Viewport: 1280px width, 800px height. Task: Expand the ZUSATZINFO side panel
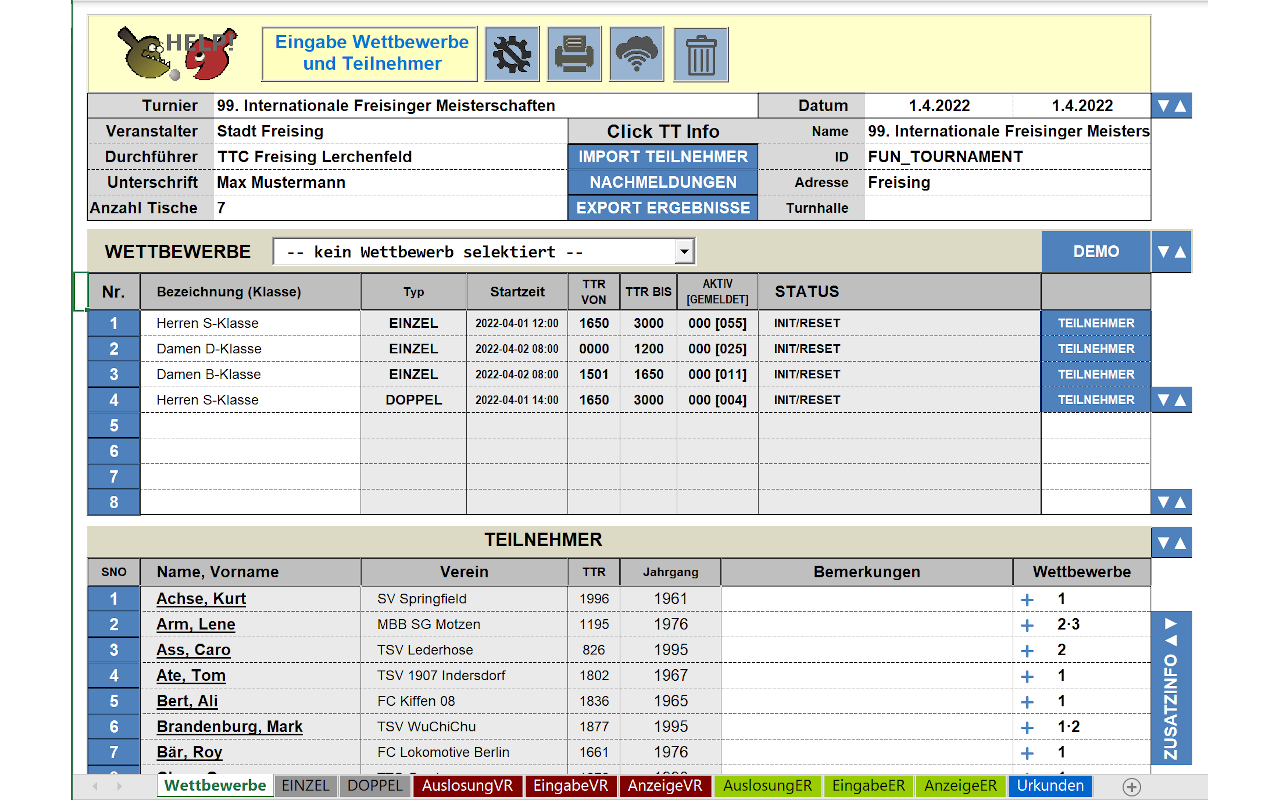[1171, 688]
